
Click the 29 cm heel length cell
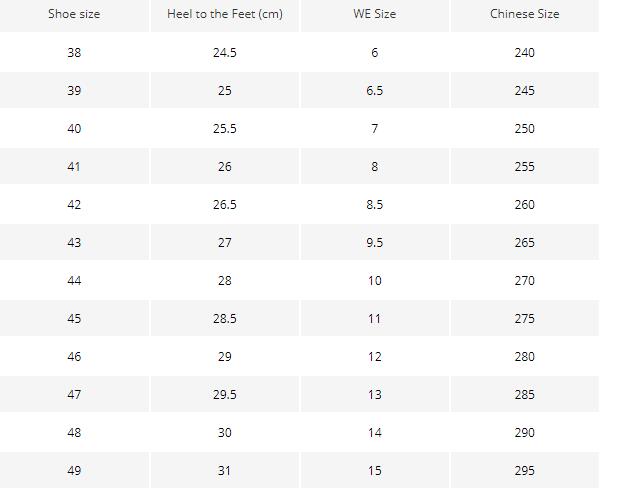point(225,356)
